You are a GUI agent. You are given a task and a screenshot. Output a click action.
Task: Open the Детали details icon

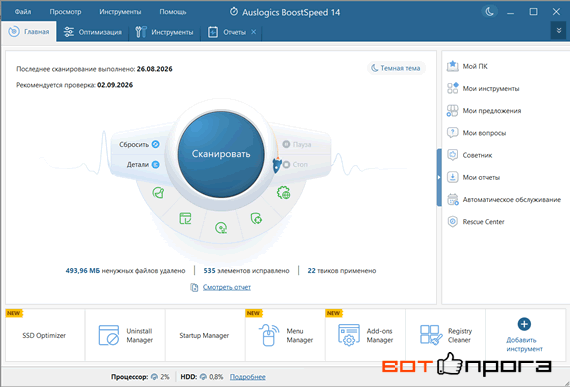[156, 165]
